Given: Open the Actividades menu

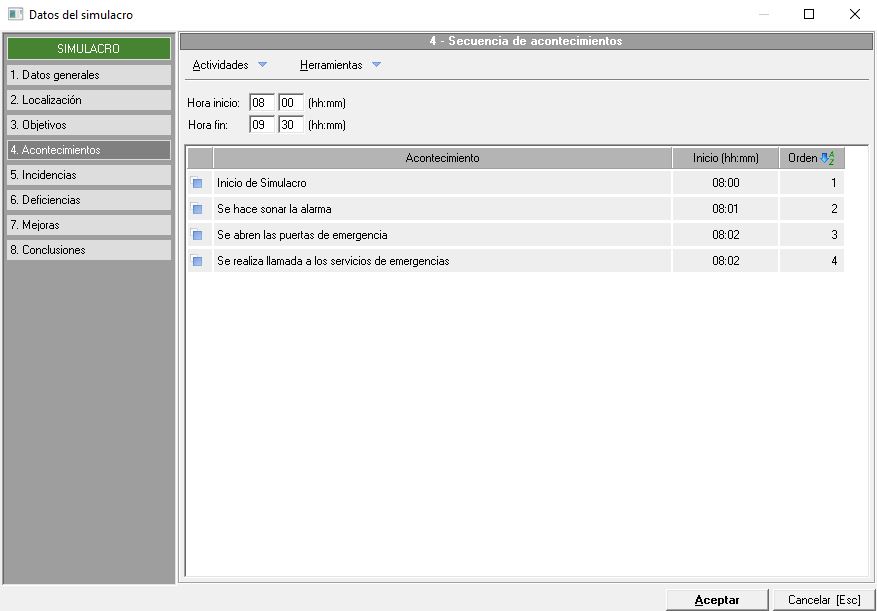Looking at the screenshot, I should point(221,65).
